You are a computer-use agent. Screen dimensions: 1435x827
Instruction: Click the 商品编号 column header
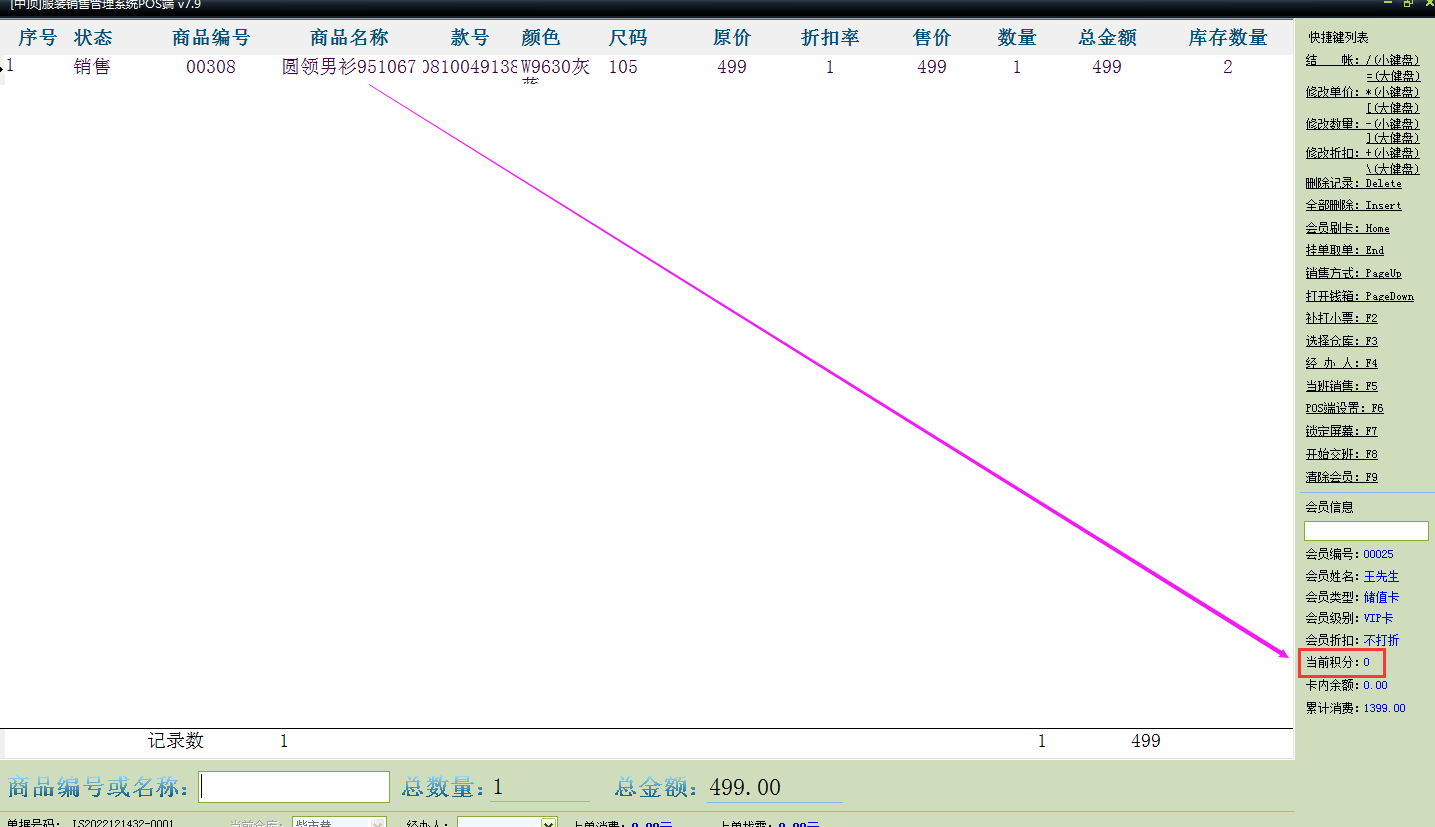point(211,38)
